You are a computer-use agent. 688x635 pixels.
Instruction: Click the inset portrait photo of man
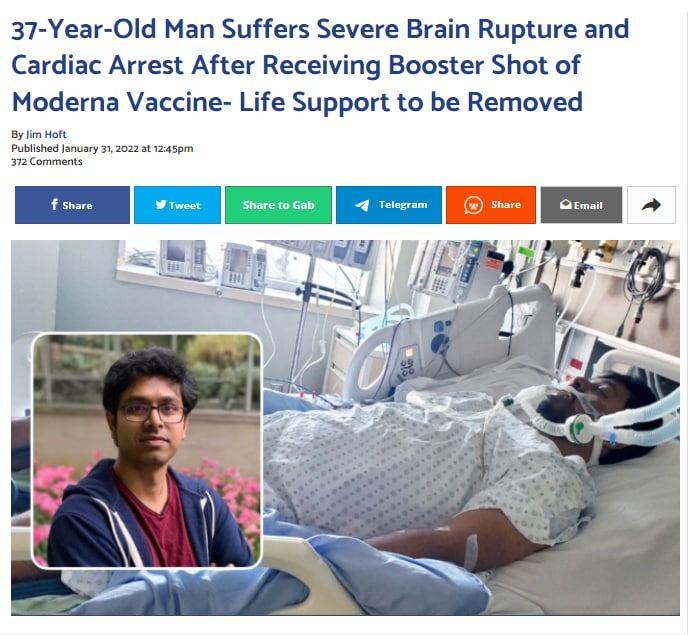pyautogui.click(x=147, y=451)
